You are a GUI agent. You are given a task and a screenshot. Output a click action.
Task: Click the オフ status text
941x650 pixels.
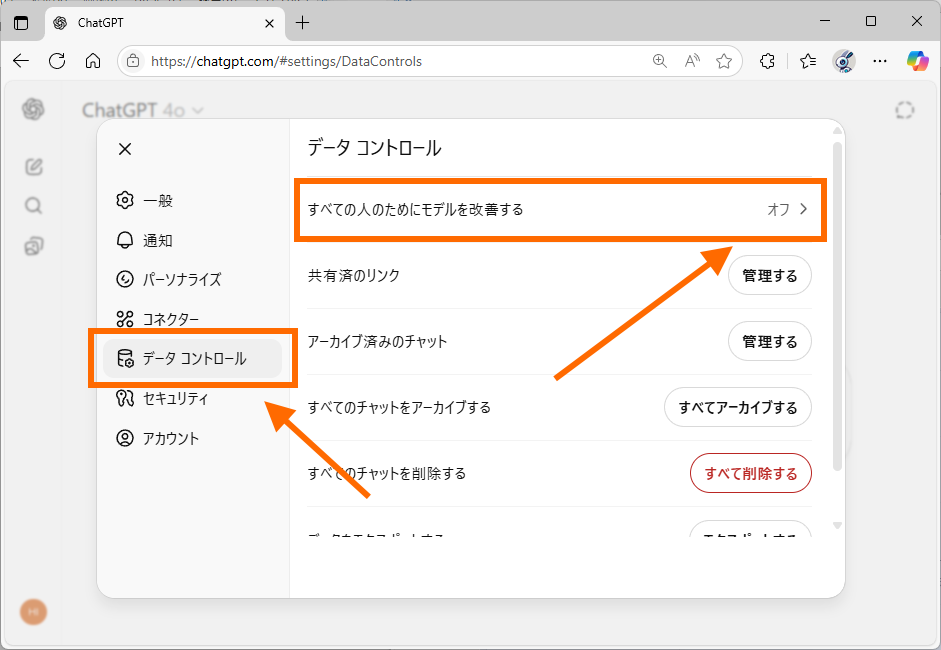point(778,209)
